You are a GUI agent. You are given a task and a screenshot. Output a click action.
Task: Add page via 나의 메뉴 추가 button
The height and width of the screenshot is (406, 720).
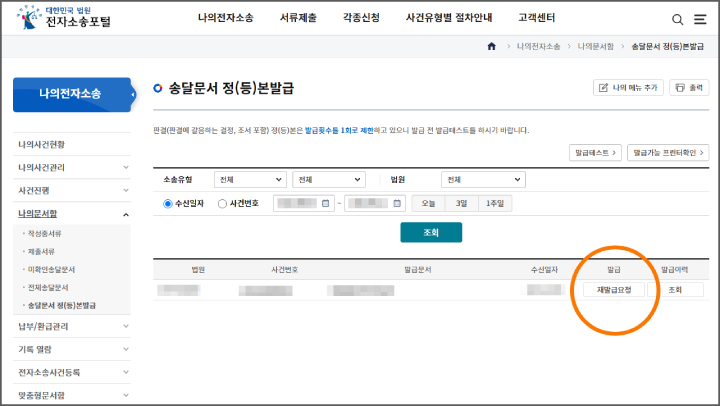tap(628, 87)
